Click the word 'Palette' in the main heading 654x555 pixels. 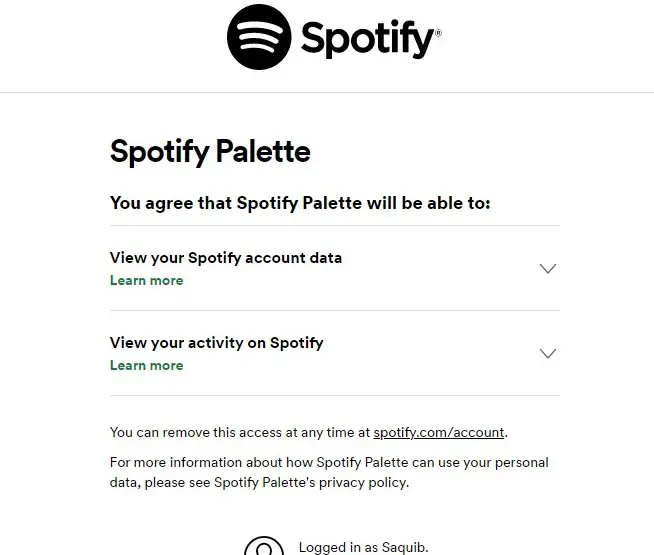pos(263,151)
